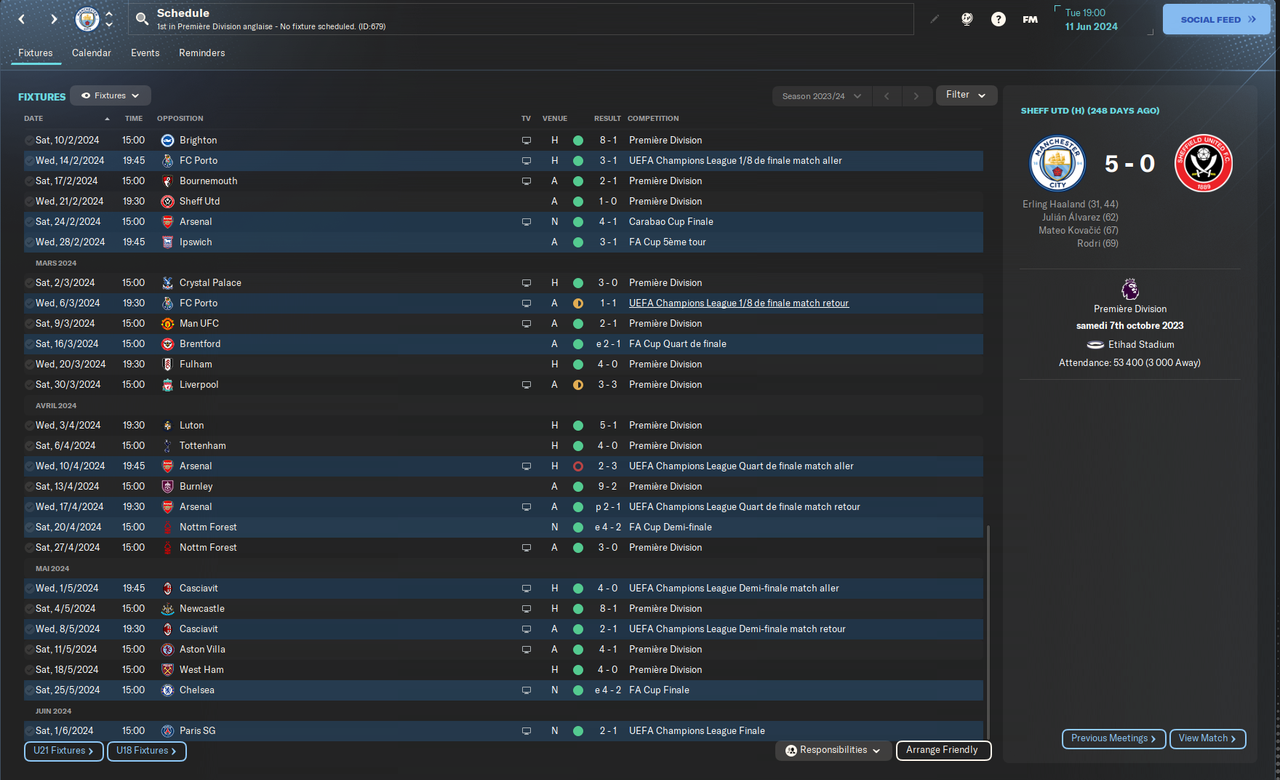The image size is (1280, 780).
Task: Toggle the circle beside Sat, 30/3/2024
Action: tap(29, 385)
